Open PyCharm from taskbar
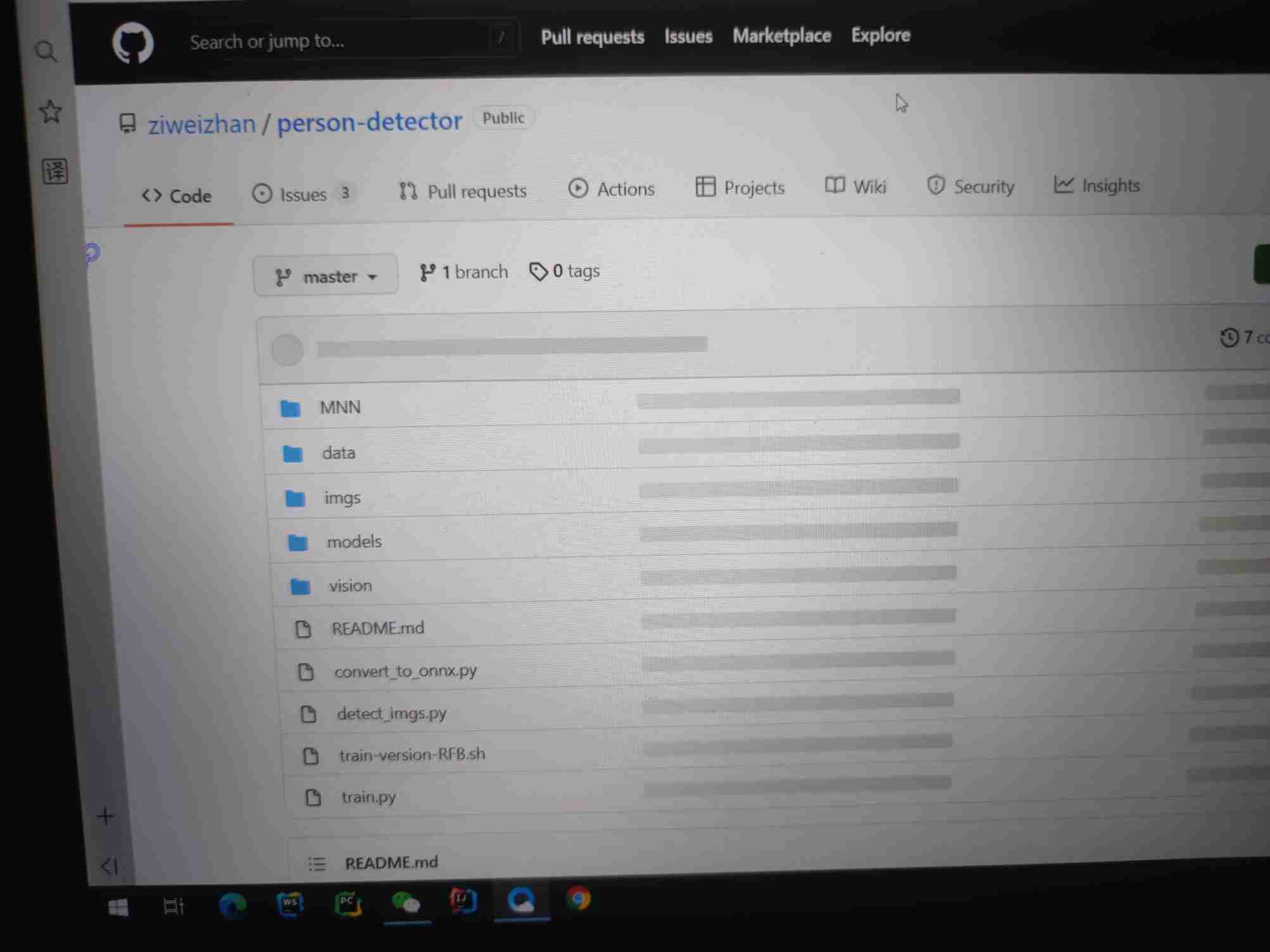The height and width of the screenshot is (952, 1270). coord(348,903)
